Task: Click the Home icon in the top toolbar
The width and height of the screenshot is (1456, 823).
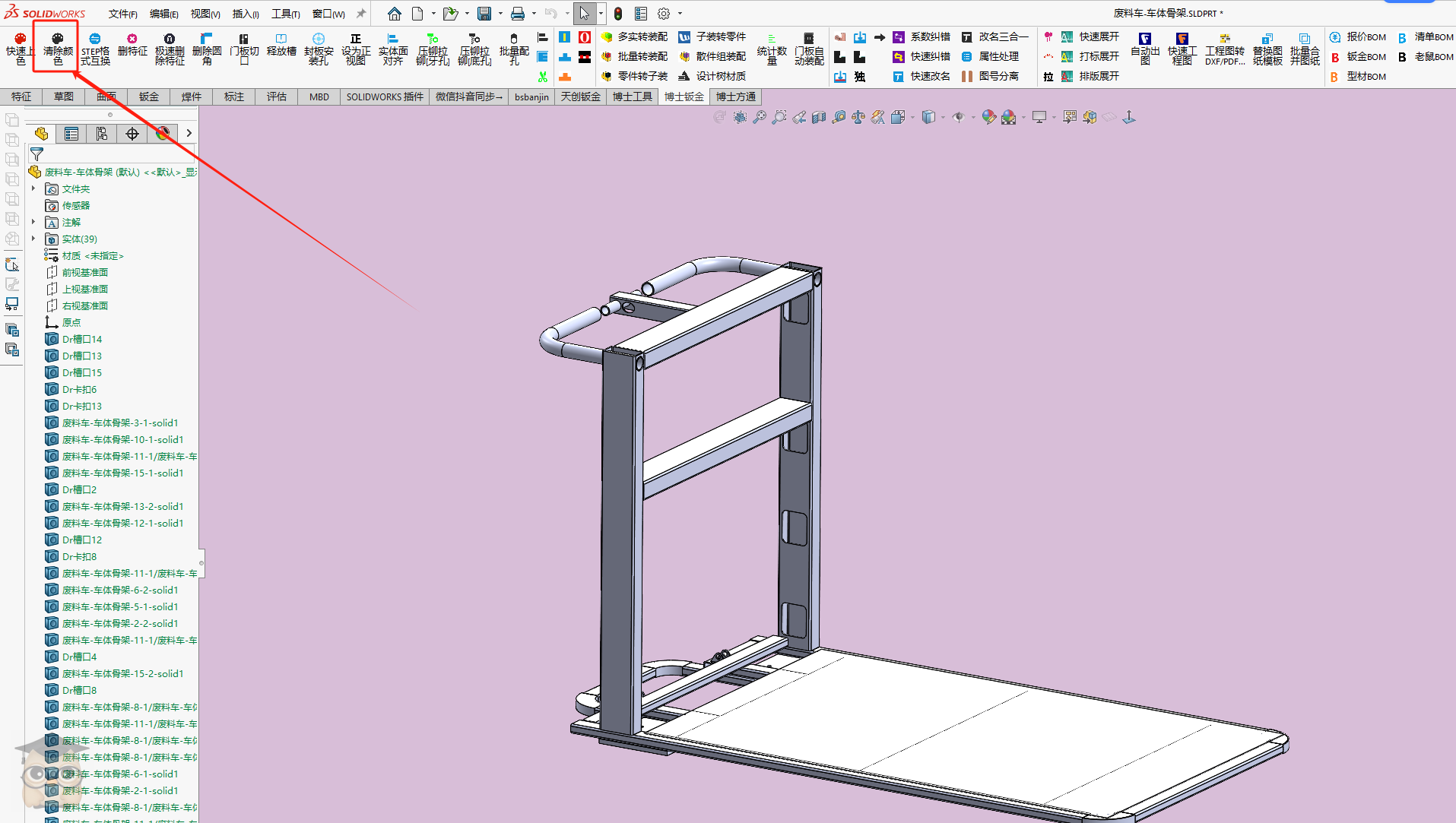Action: 394,14
